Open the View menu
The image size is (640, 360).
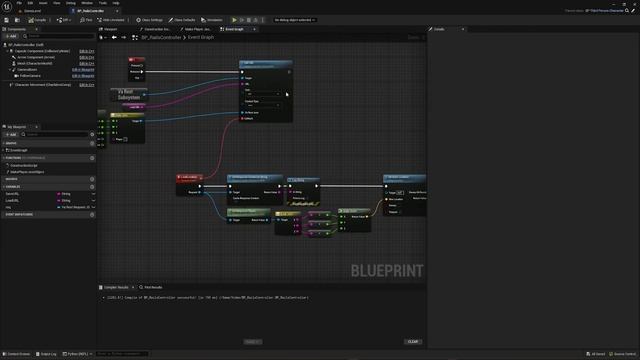click(56, 3)
